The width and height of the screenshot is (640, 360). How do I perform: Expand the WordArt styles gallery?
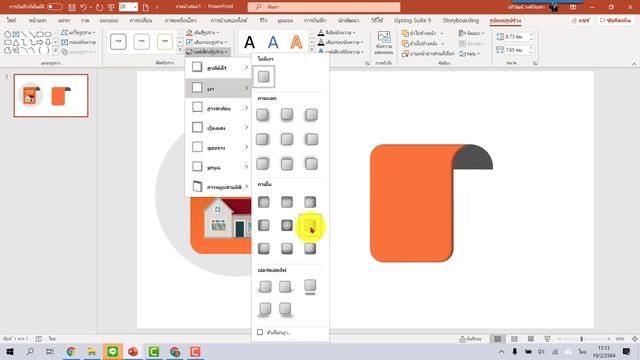(312, 50)
